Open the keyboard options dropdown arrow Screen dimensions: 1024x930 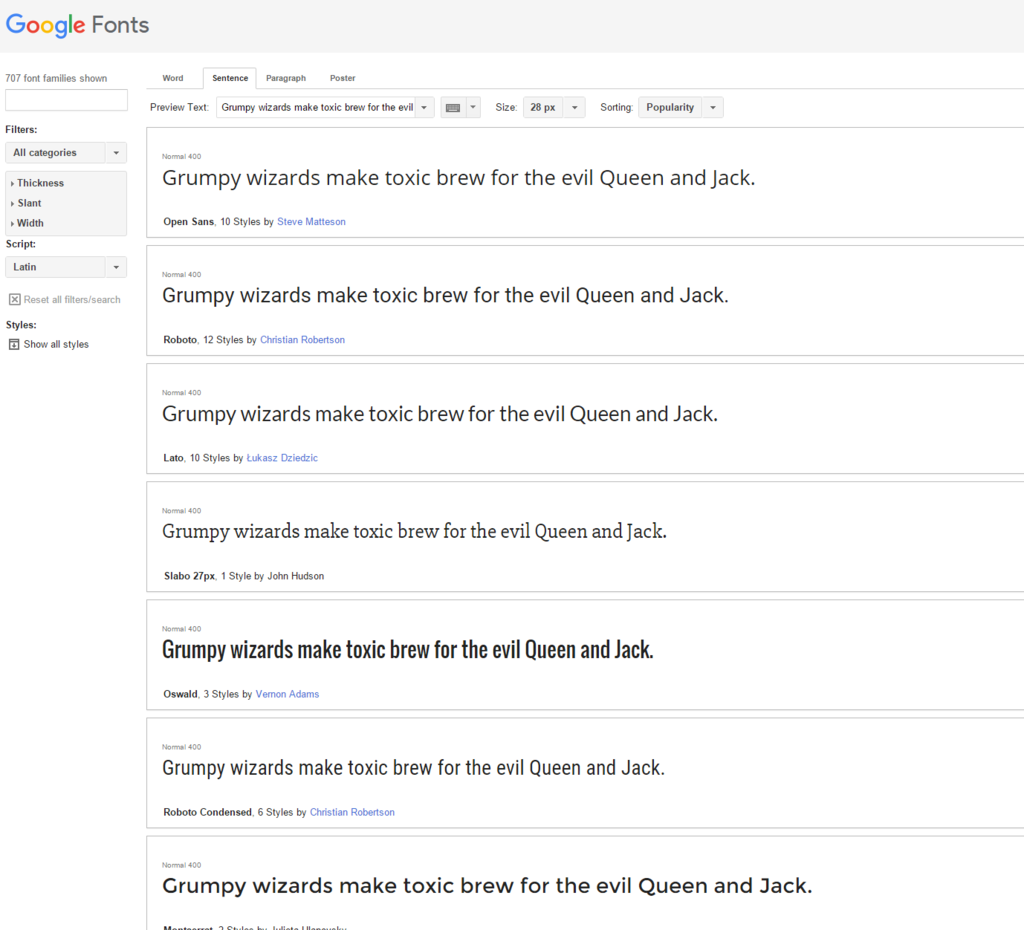coord(473,108)
